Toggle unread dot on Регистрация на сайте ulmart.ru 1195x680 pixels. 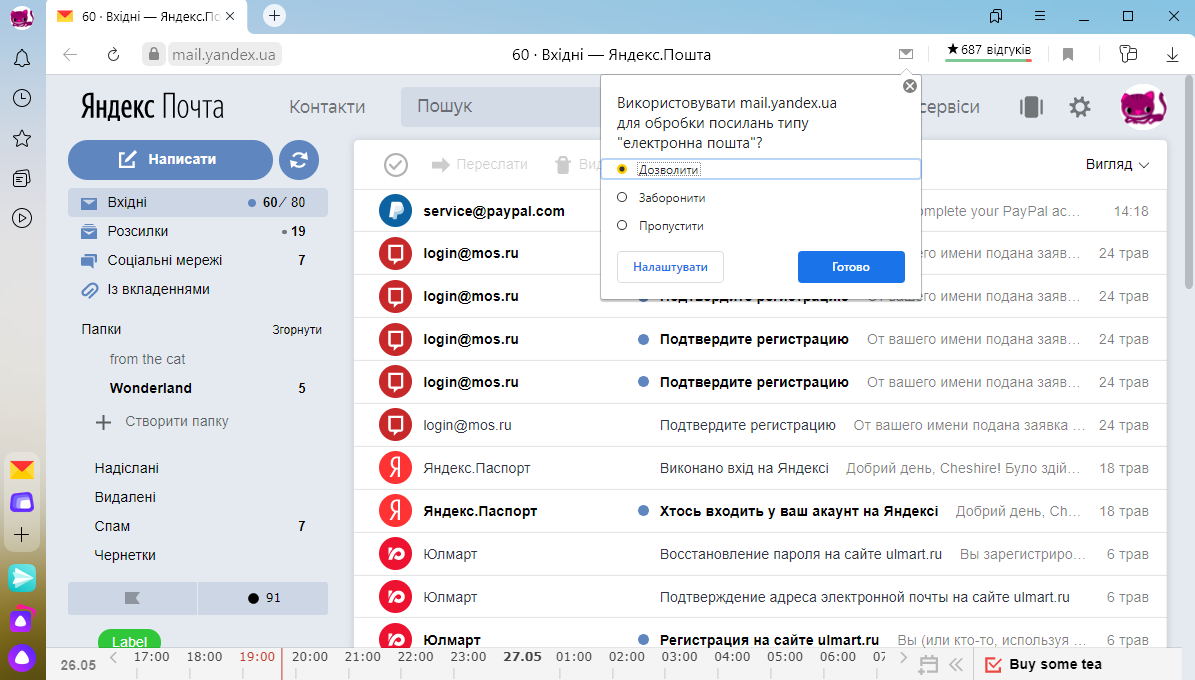point(643,640)
